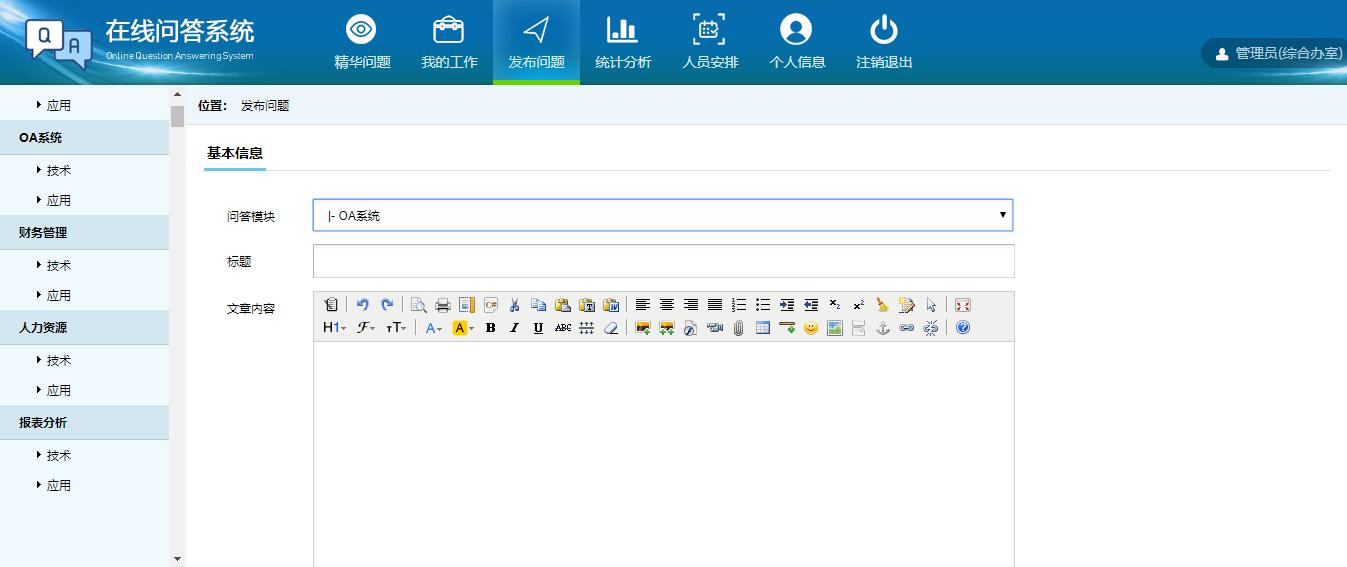Screen dimensions: 1347x567
Task: Click 注销退出 to log out
Action: (x=884, y=42)
